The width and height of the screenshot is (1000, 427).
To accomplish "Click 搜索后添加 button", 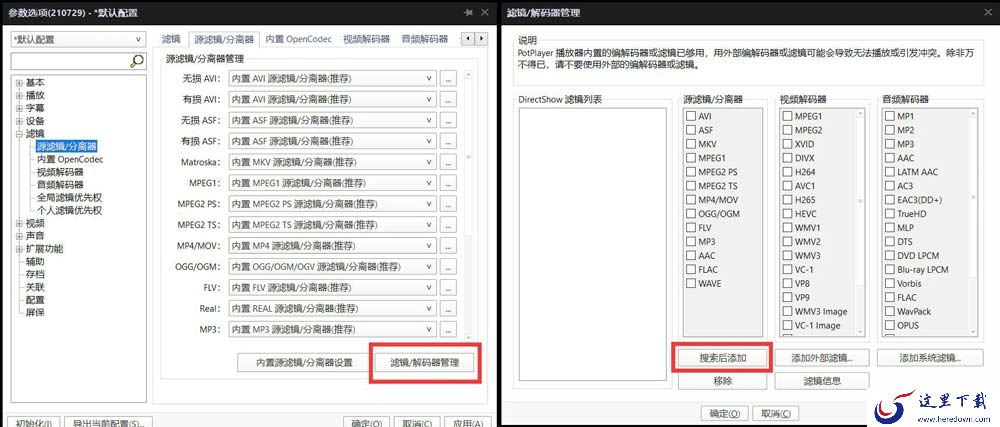I will [x=723, y=358].
